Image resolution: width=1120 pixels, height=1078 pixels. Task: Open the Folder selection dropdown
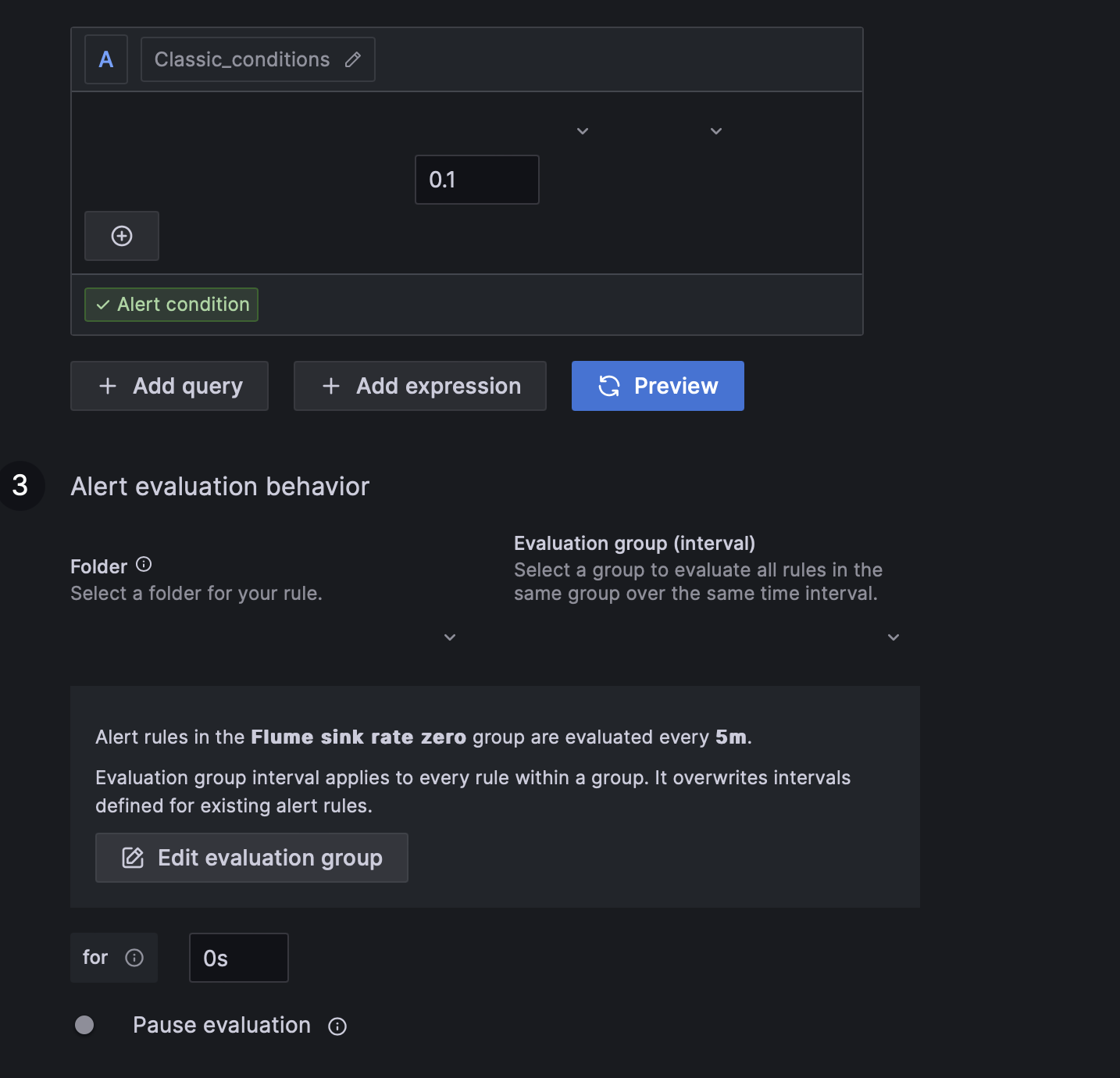449,637
